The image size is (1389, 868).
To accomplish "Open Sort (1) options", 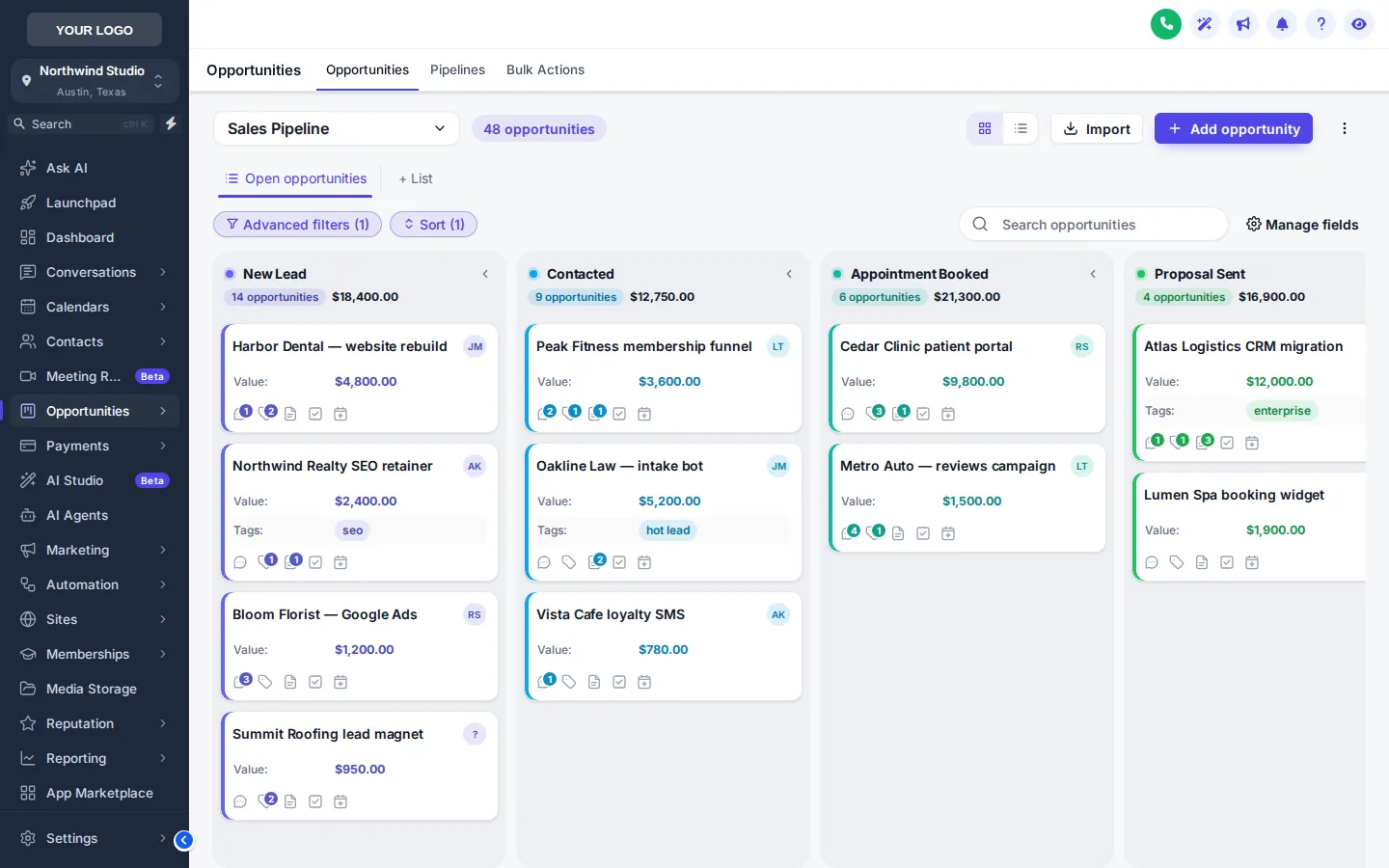I will pyautogui.click(x=433, y=224).
